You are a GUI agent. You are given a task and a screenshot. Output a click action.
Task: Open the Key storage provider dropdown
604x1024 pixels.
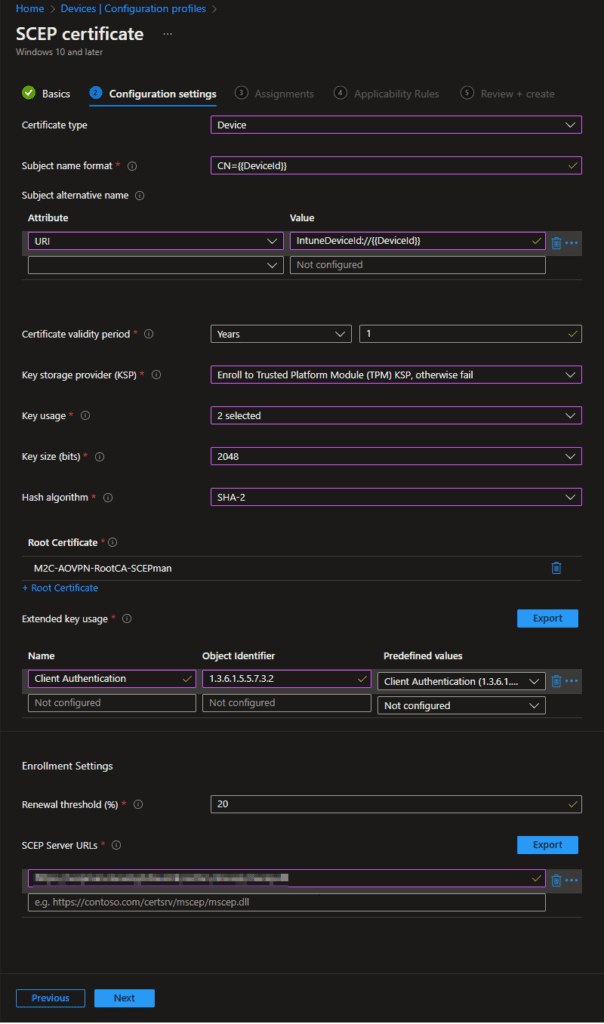396,375
